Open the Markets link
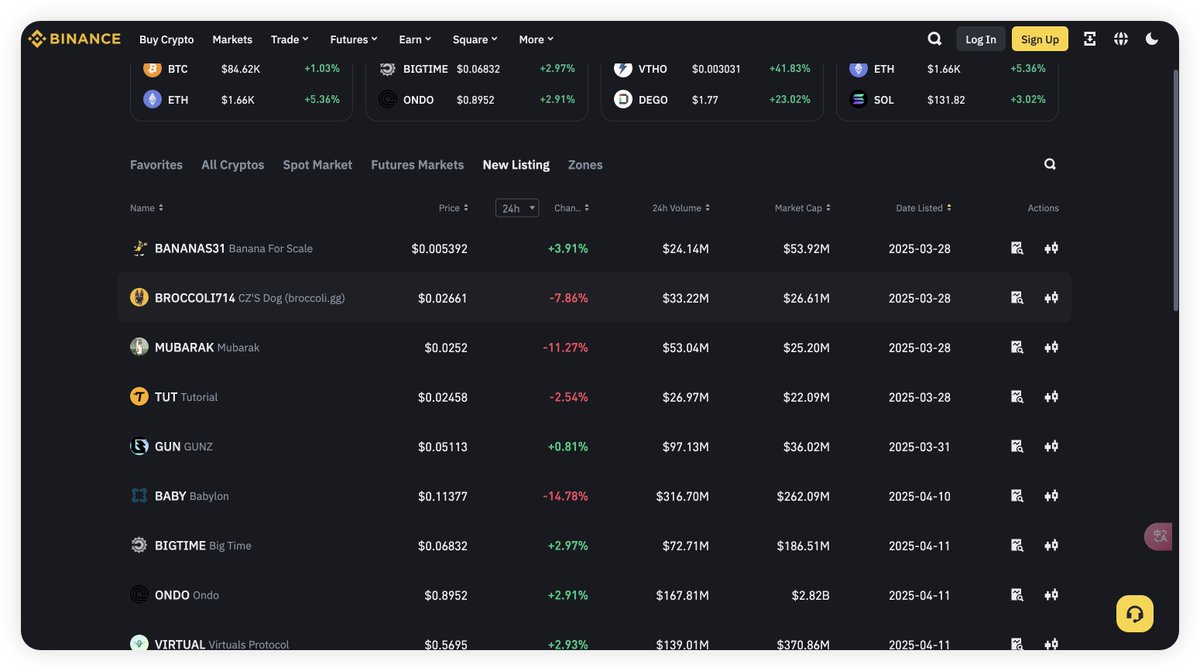 (232, 39)
